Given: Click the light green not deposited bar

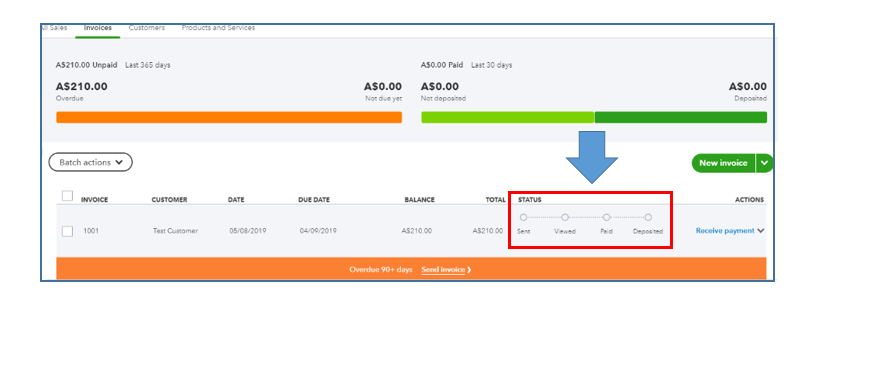Looking at the screenshot, I should point(507,117).
